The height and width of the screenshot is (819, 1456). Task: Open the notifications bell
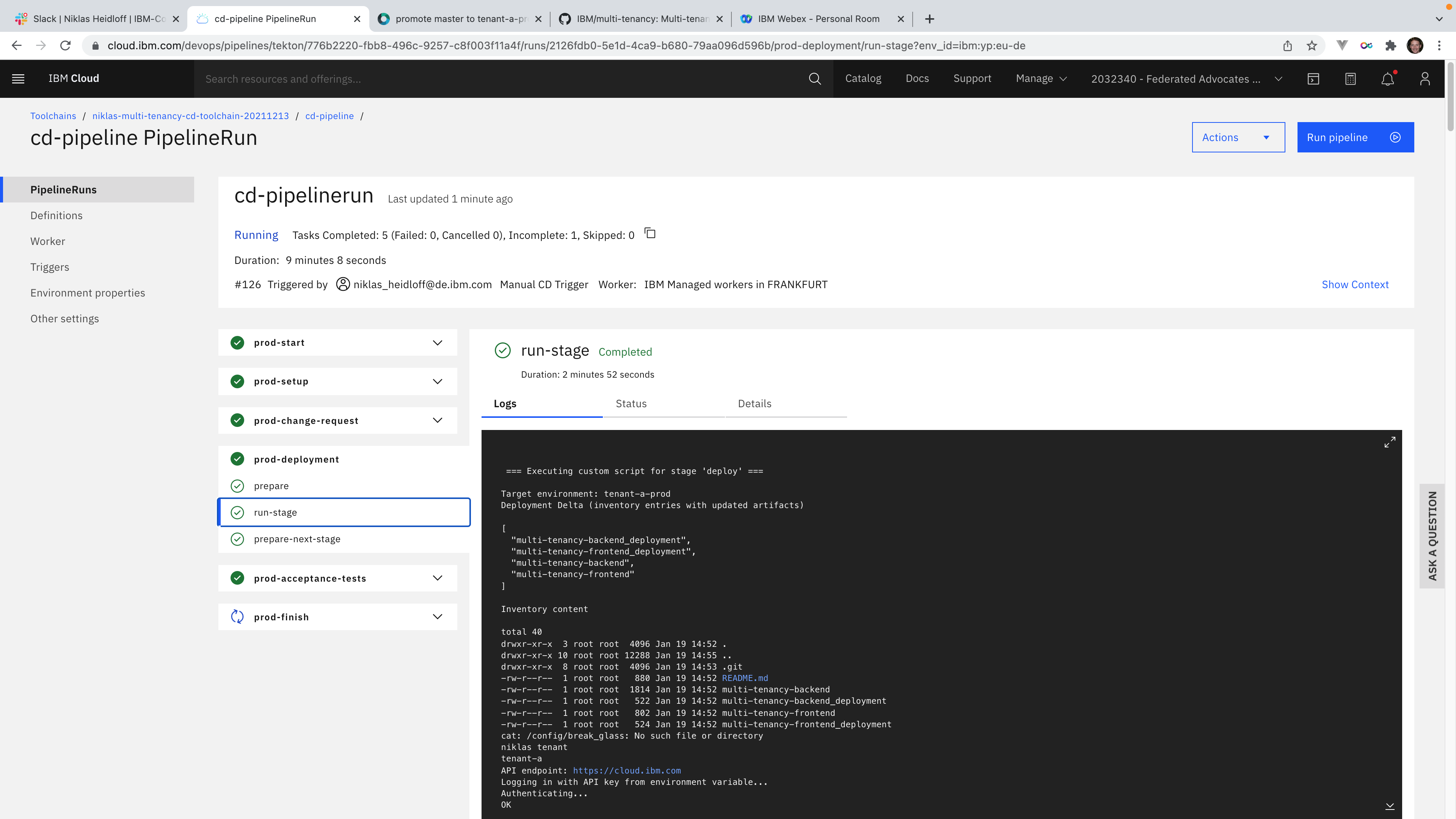[x=1388, y=78]
